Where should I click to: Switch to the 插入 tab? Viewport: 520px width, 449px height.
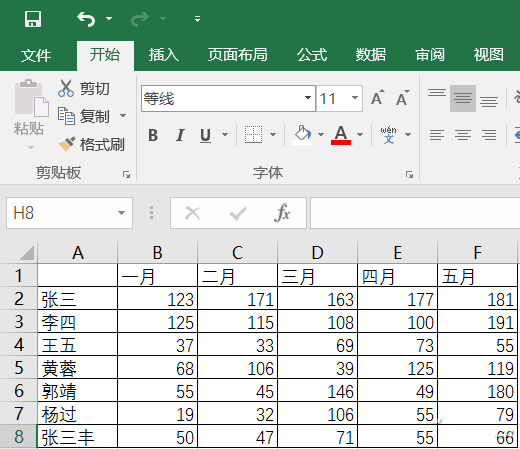(x=164, y=55)
